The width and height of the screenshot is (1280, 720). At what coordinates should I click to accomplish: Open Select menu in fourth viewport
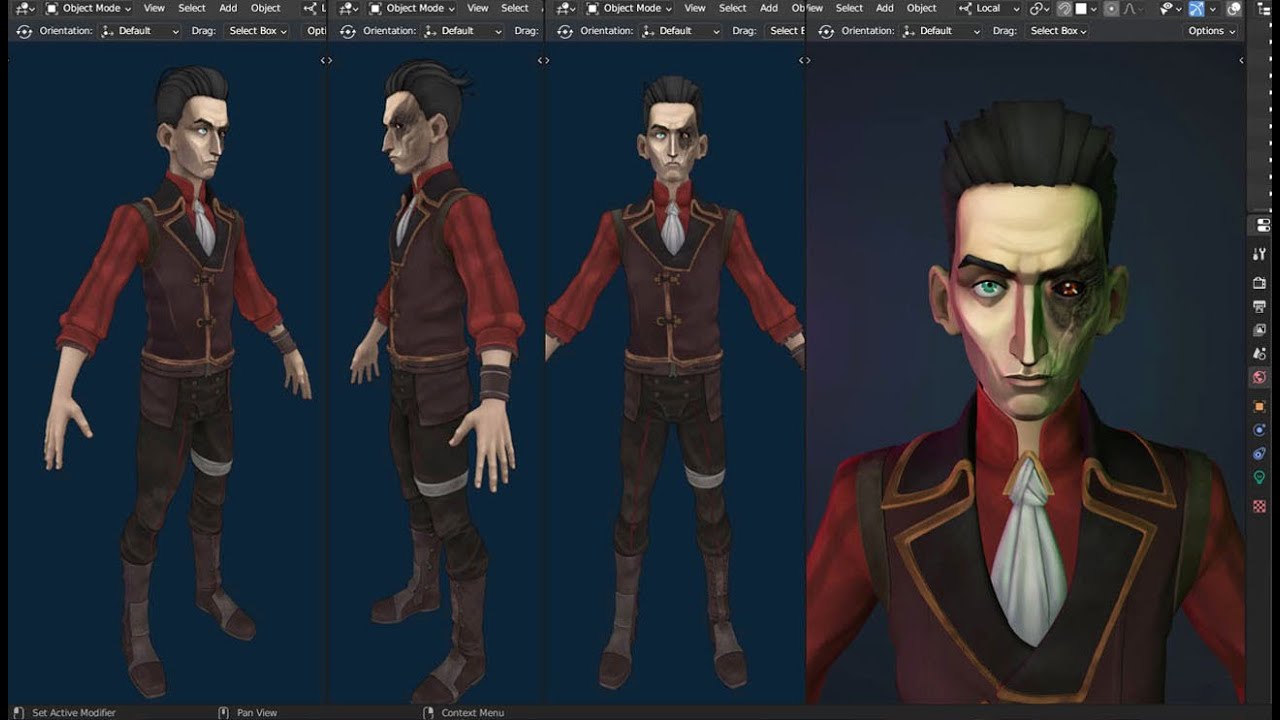[849, 8]
